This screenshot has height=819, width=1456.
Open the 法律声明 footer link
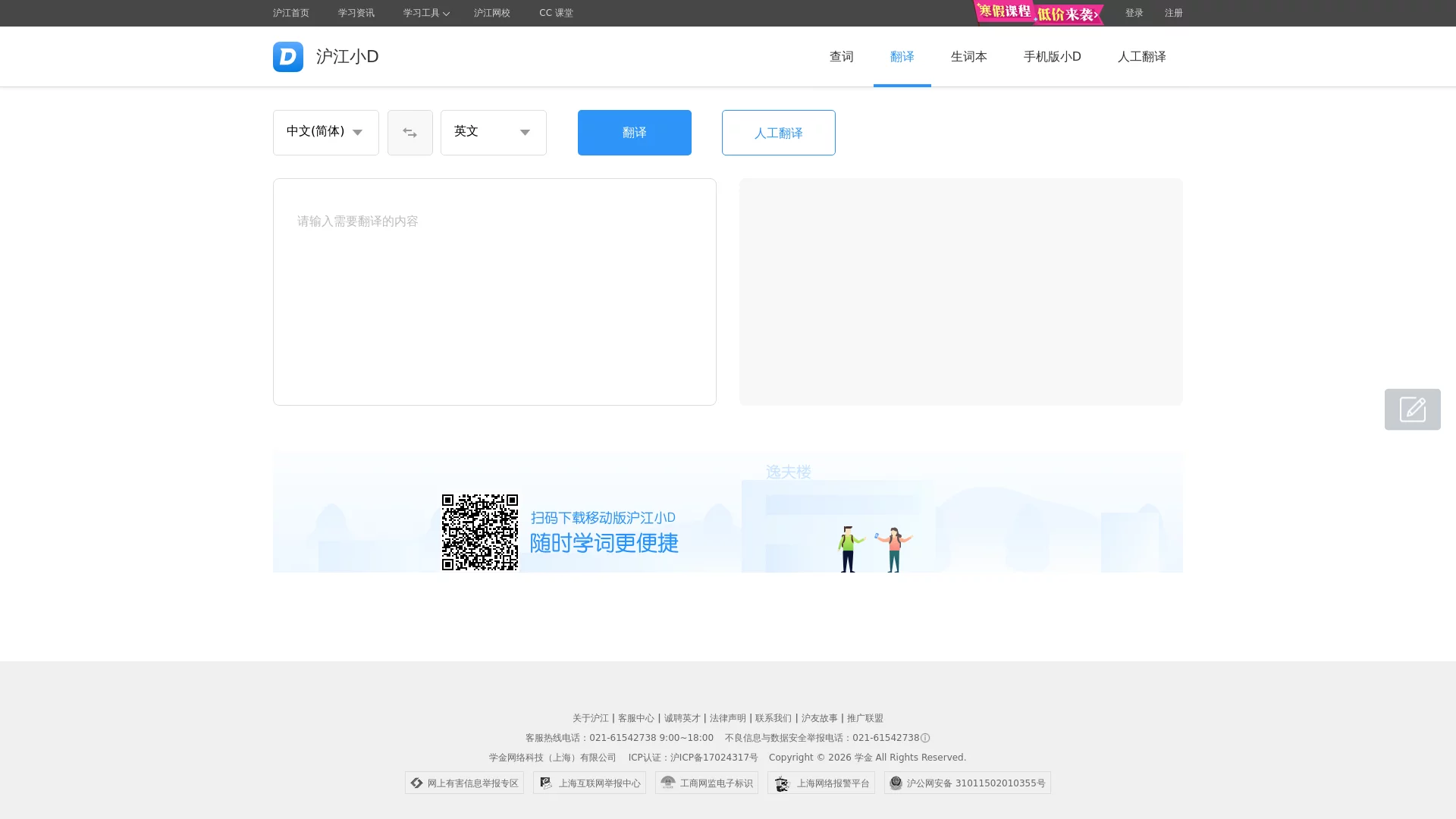point(727,717)
